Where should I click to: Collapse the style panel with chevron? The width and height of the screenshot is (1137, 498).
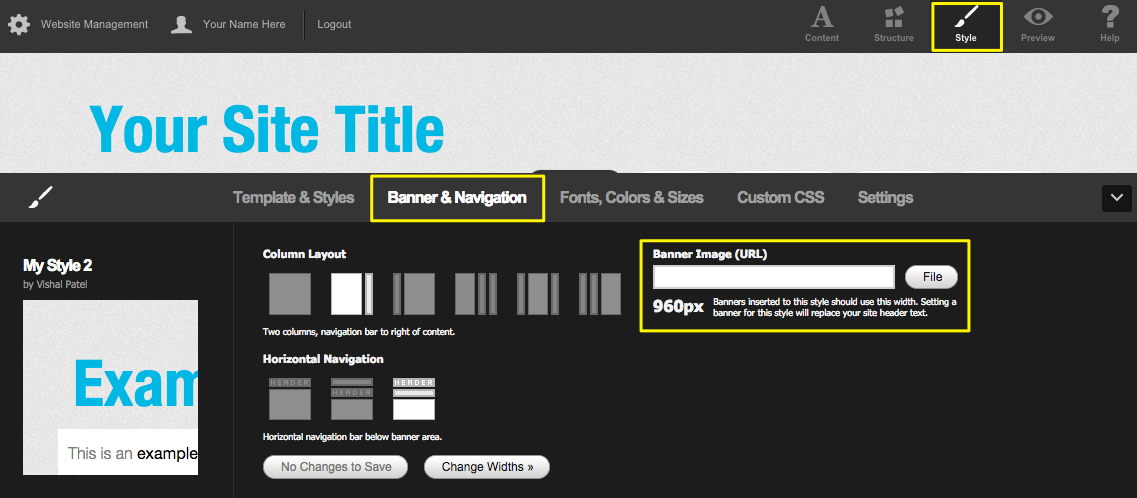pos(1116,198)
